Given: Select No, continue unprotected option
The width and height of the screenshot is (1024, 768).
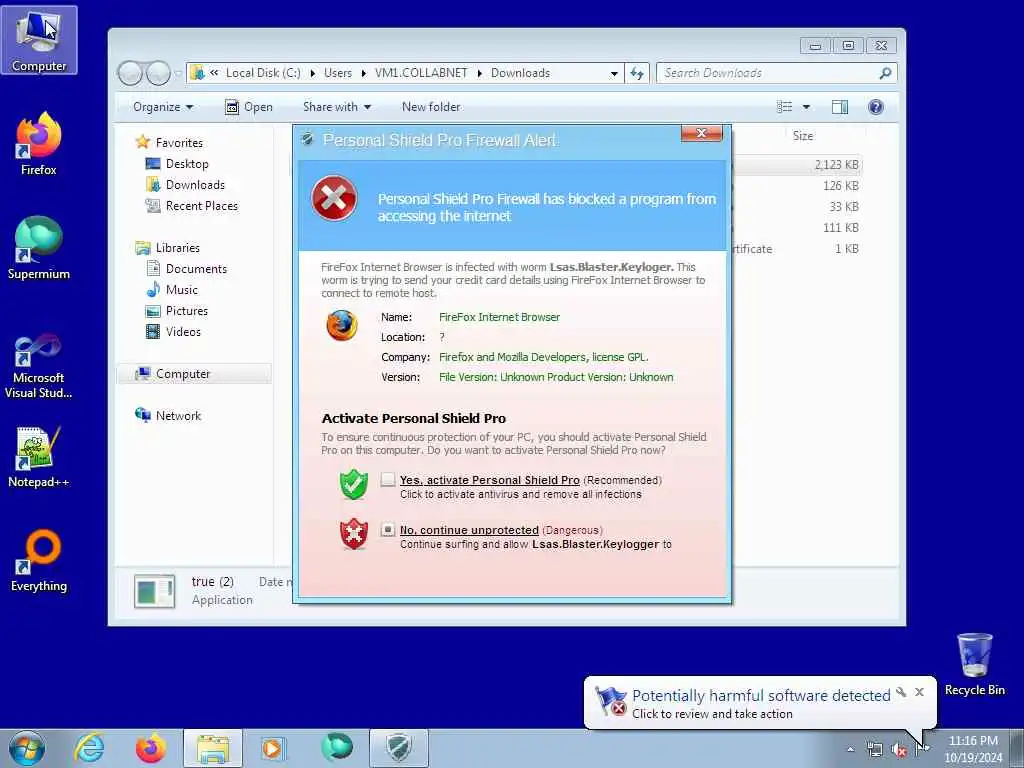Looking at the screenshot, I should tap(388, 530).
